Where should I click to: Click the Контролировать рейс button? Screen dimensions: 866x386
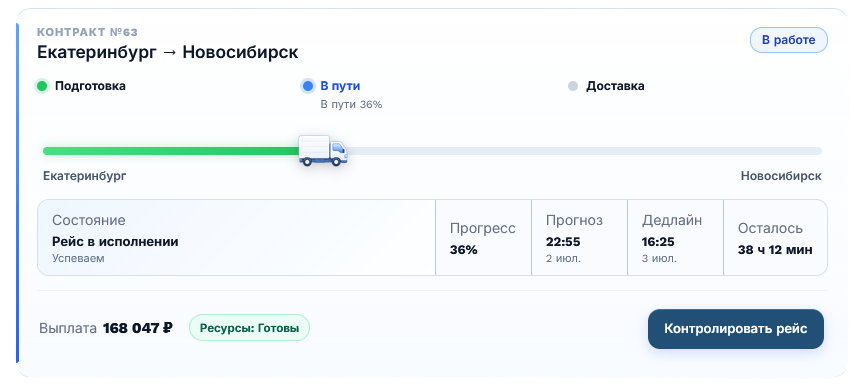pos(736,329)
